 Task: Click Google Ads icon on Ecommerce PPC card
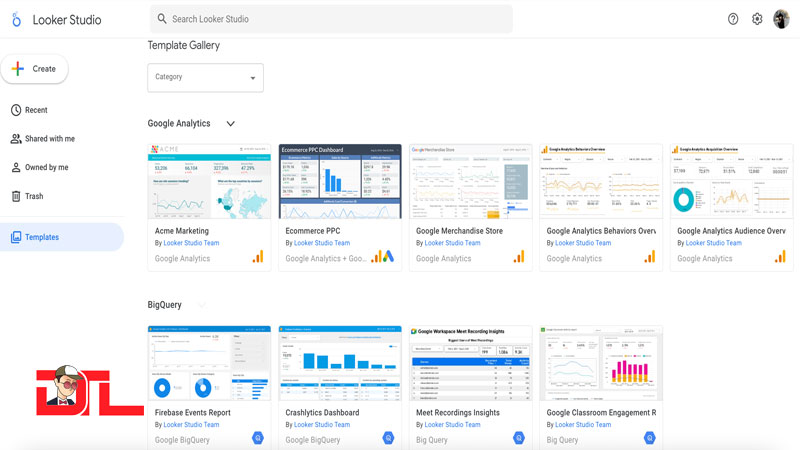pyautogui.click(x=389, y=257)
